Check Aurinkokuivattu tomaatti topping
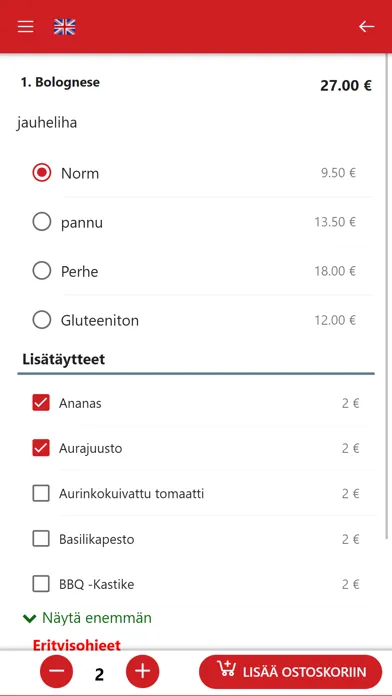 tap(41, 494)
